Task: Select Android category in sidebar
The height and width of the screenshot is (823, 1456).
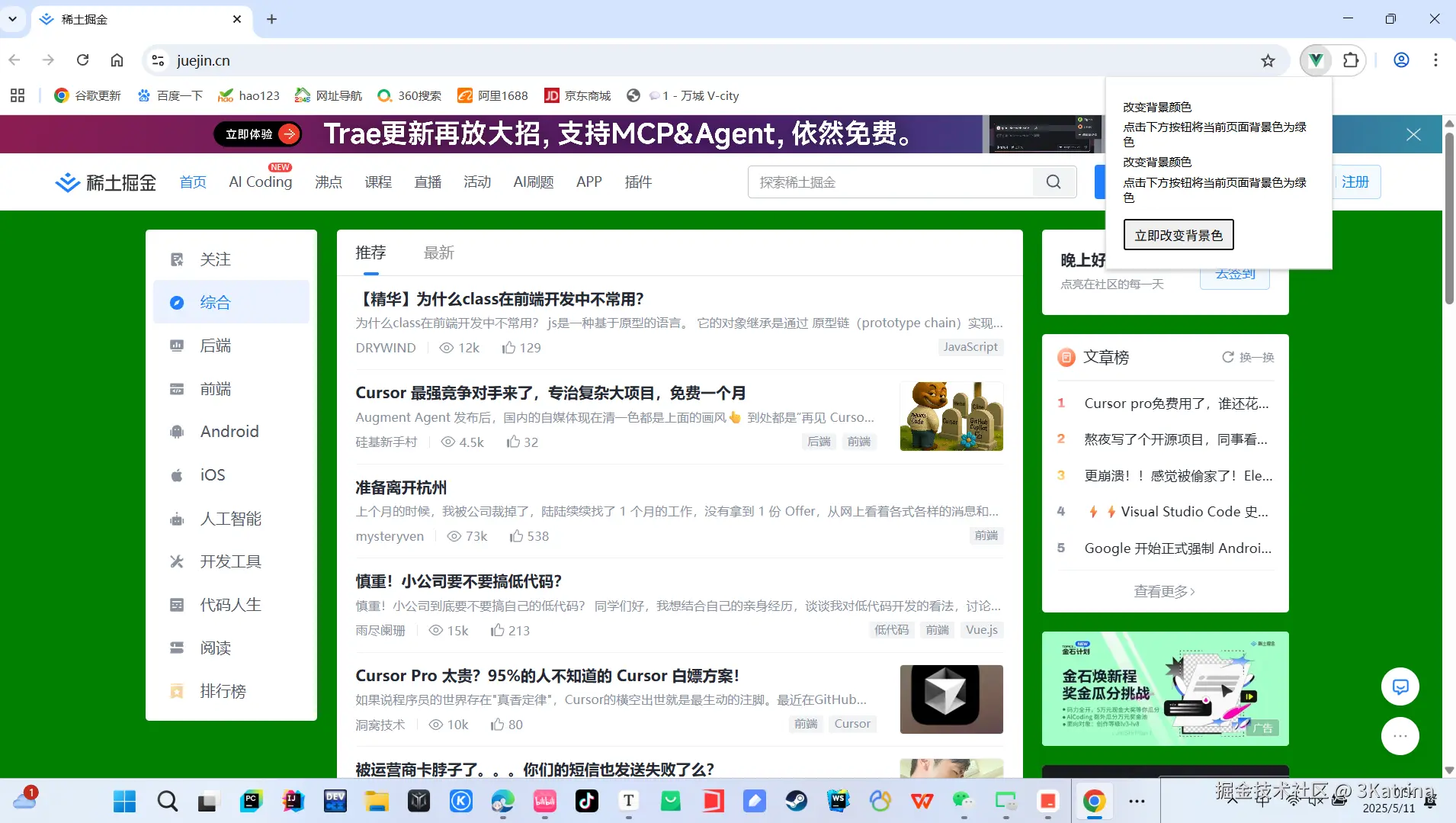Action: pyautogui.click(x=231, y=432)
